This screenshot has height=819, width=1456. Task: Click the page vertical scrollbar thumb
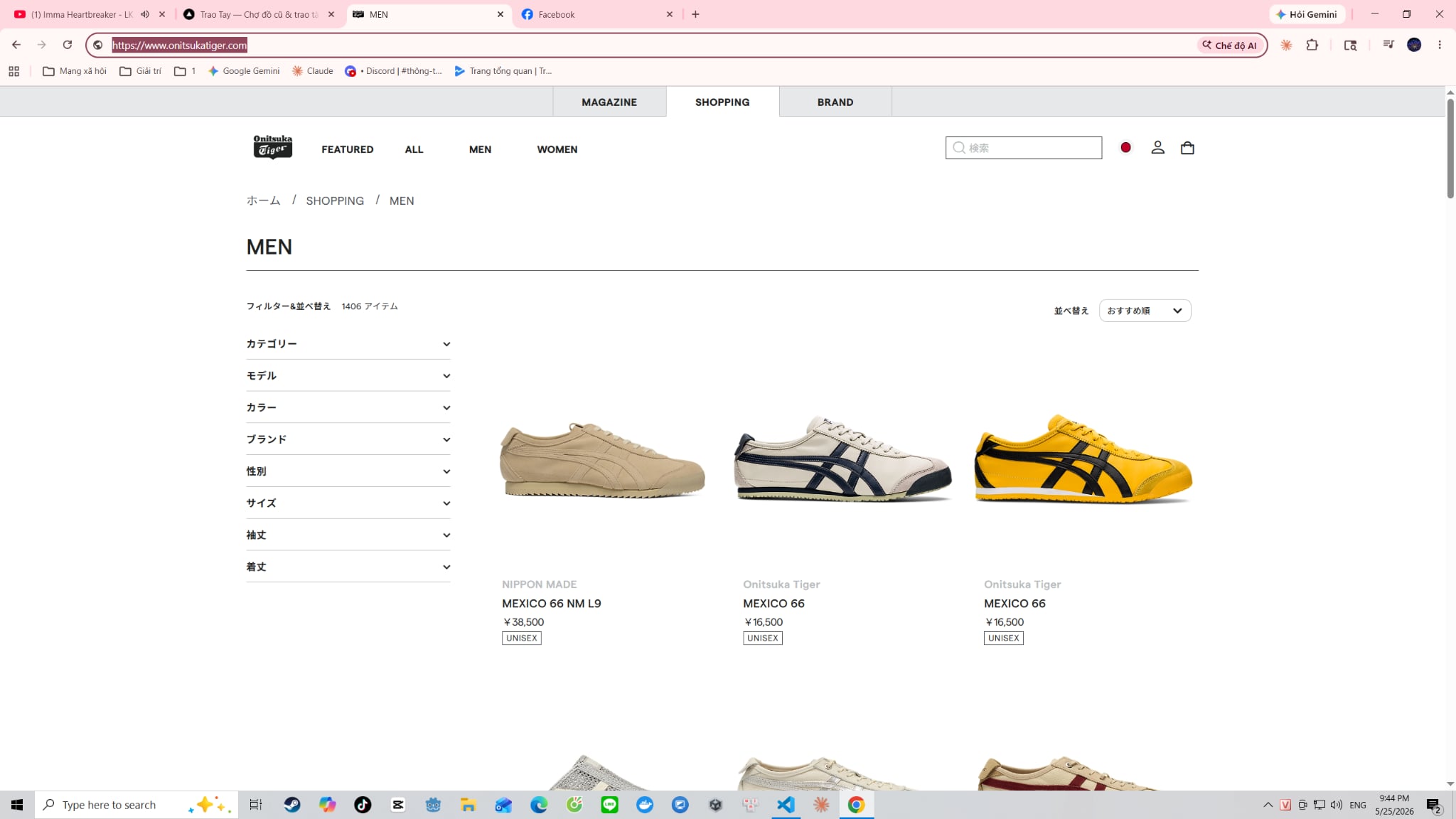[1450, 148]
